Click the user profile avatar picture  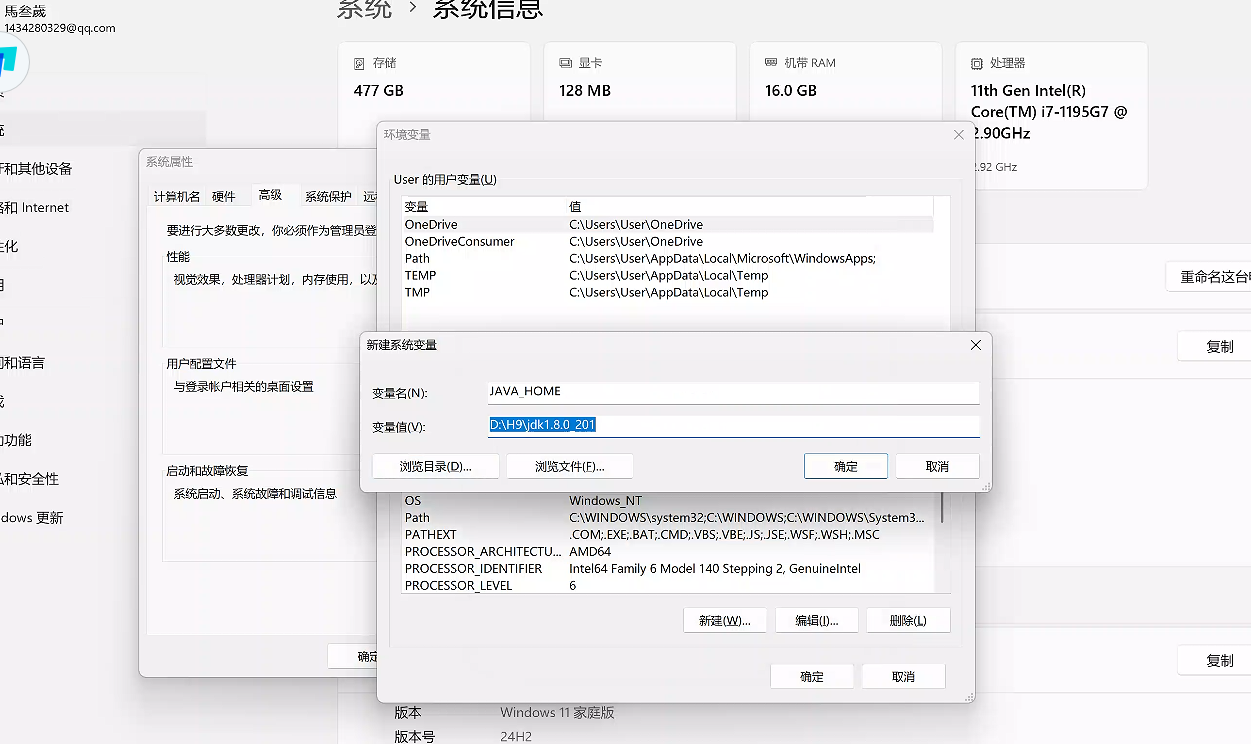pyautogui.click(x=10, y=62)
